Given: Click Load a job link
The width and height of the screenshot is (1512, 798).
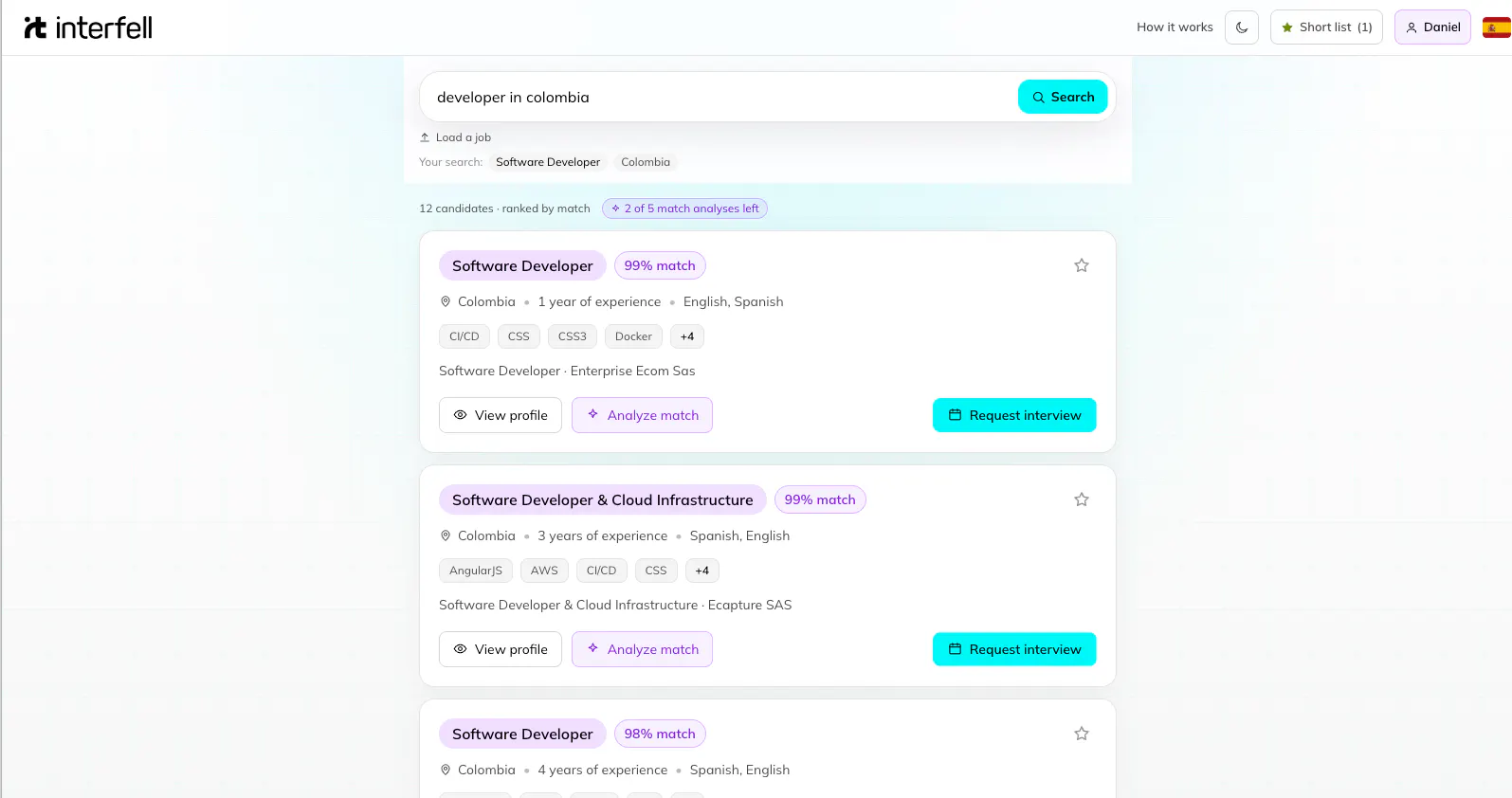Looking at the screenshot, I should (x=455, y=137).
